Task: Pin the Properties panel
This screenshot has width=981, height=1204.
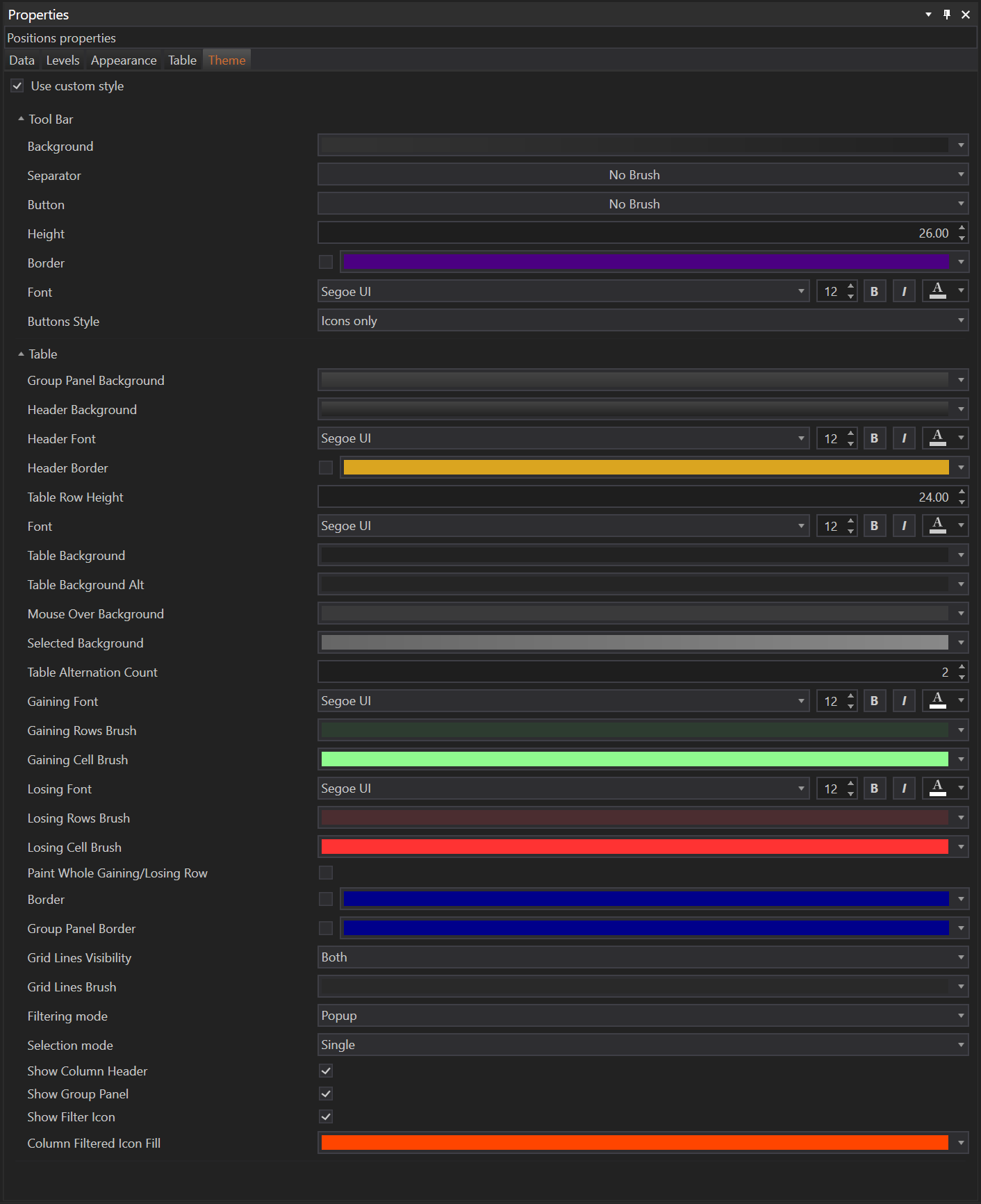Action: (946, 15)
